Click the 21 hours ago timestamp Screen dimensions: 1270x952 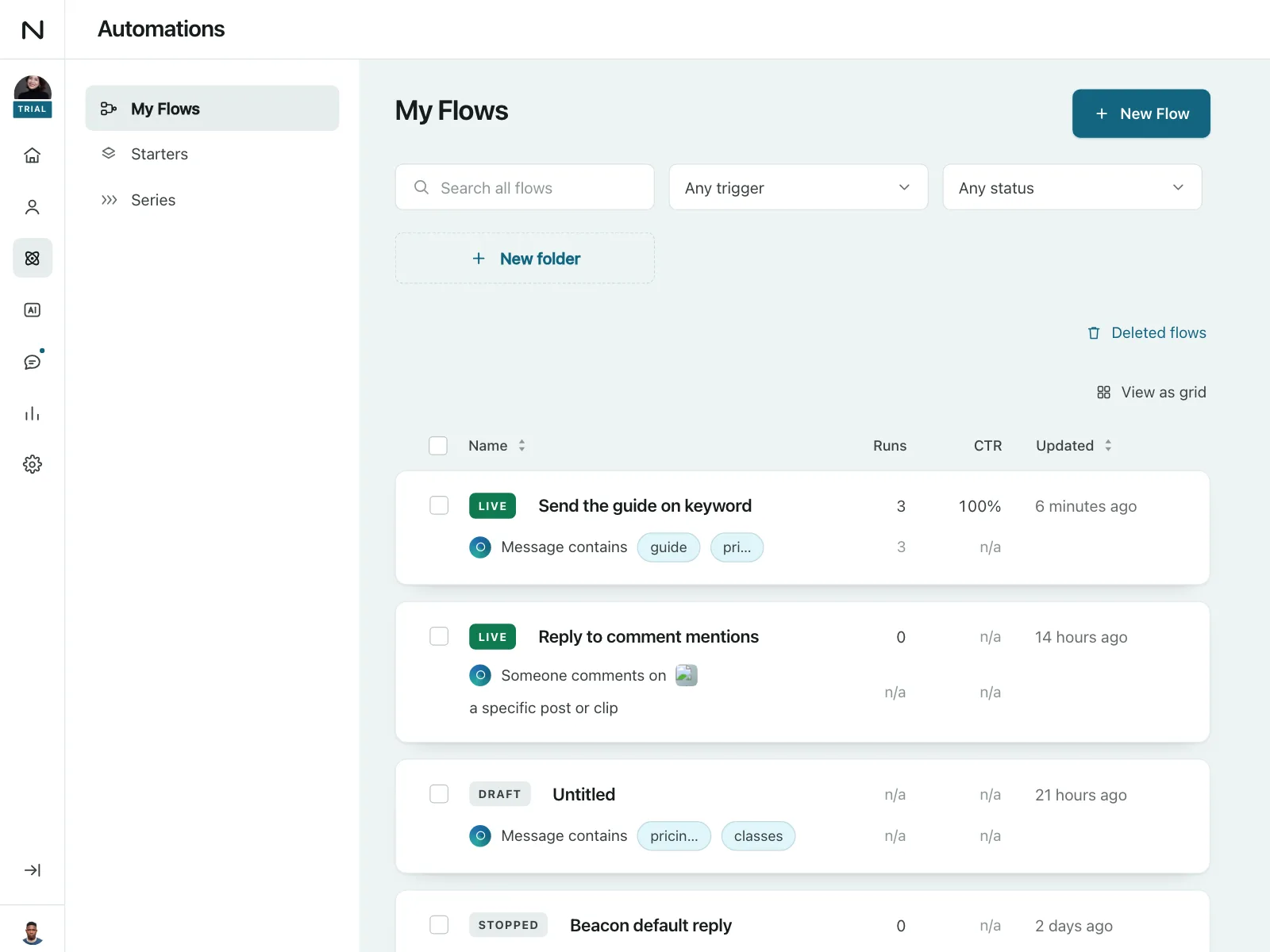1080,795
